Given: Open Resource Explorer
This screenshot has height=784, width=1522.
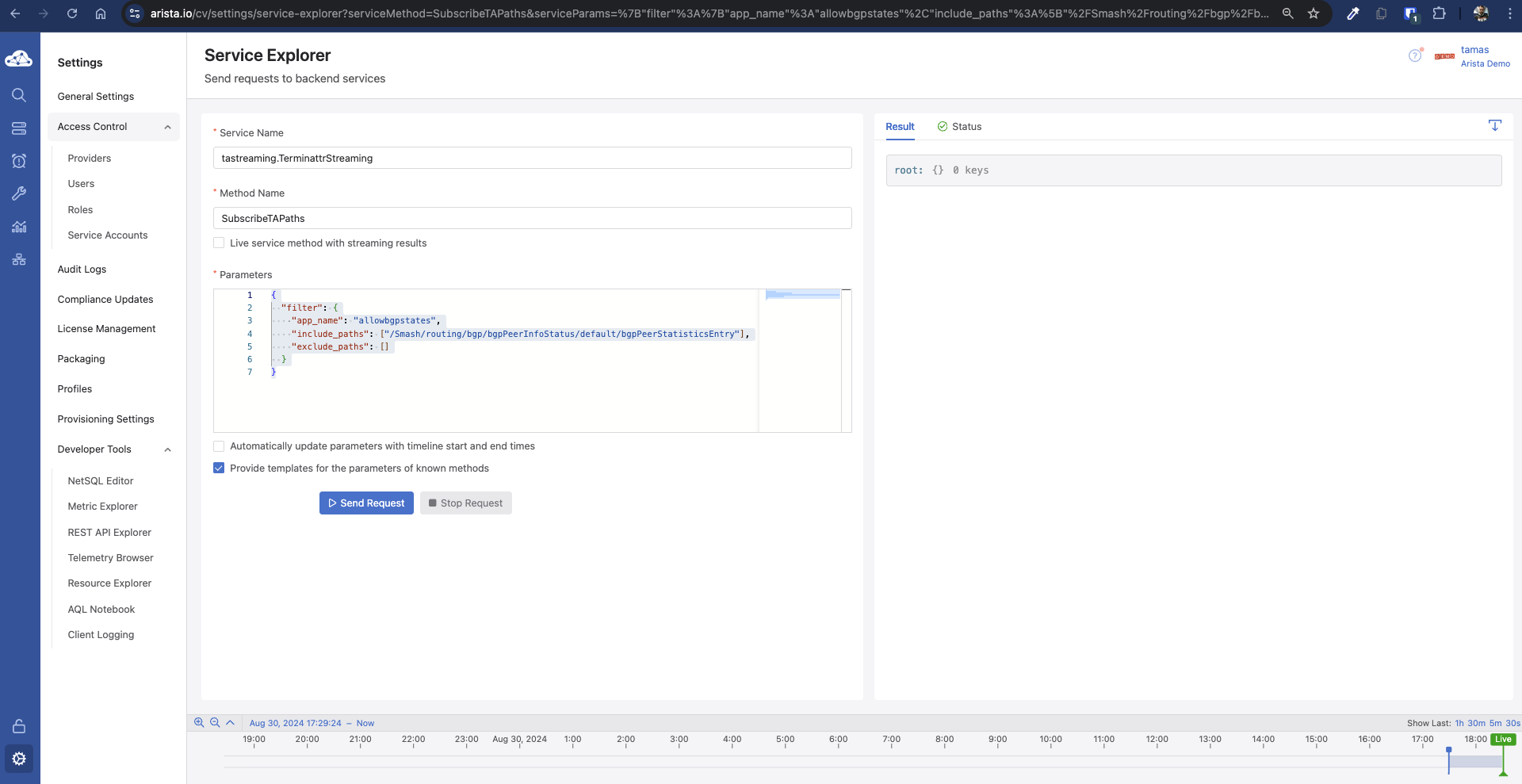Looking at the screenshot, I should point(109,583).
